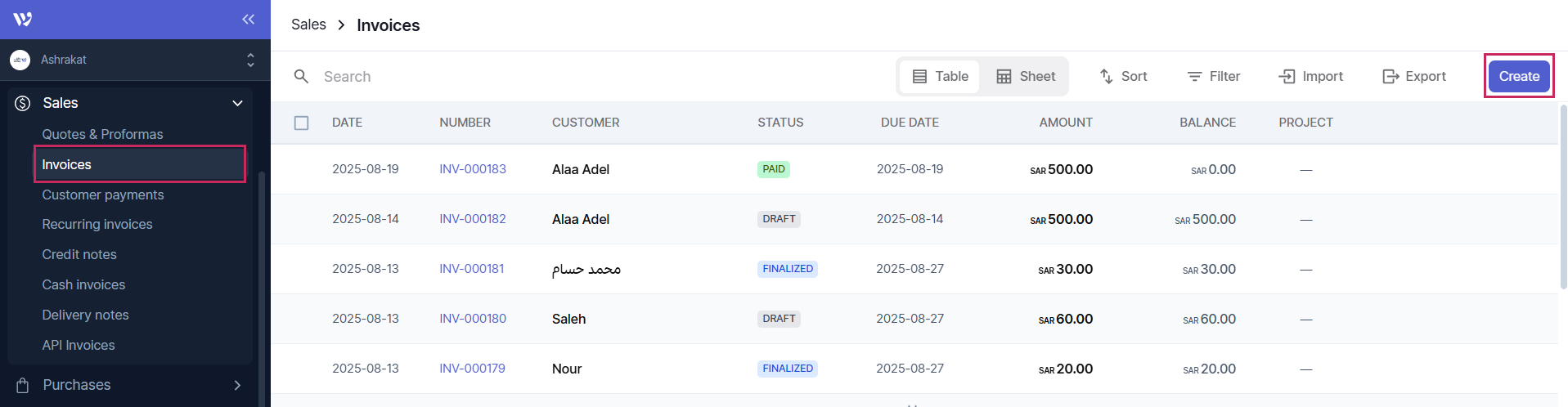This screenshot has width=1568, height=407.
Task: Click the app logo in top-left
Action: click(x=23, y=19)
